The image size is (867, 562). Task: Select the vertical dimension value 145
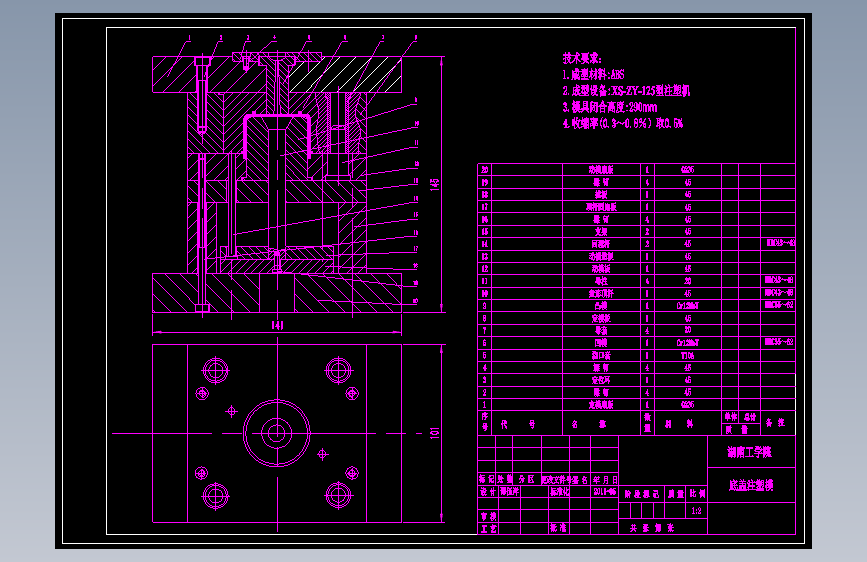(x=435, y=184)
